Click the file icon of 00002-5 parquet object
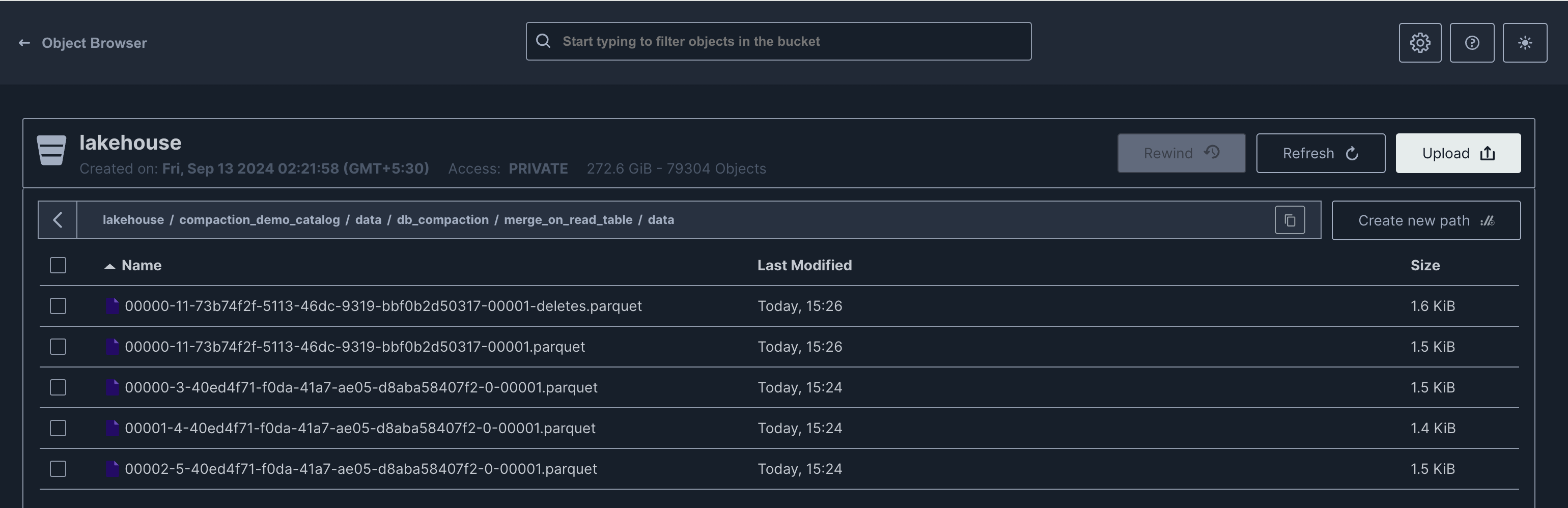Viewport: 1568px width, 508px height. coord(112,469)
